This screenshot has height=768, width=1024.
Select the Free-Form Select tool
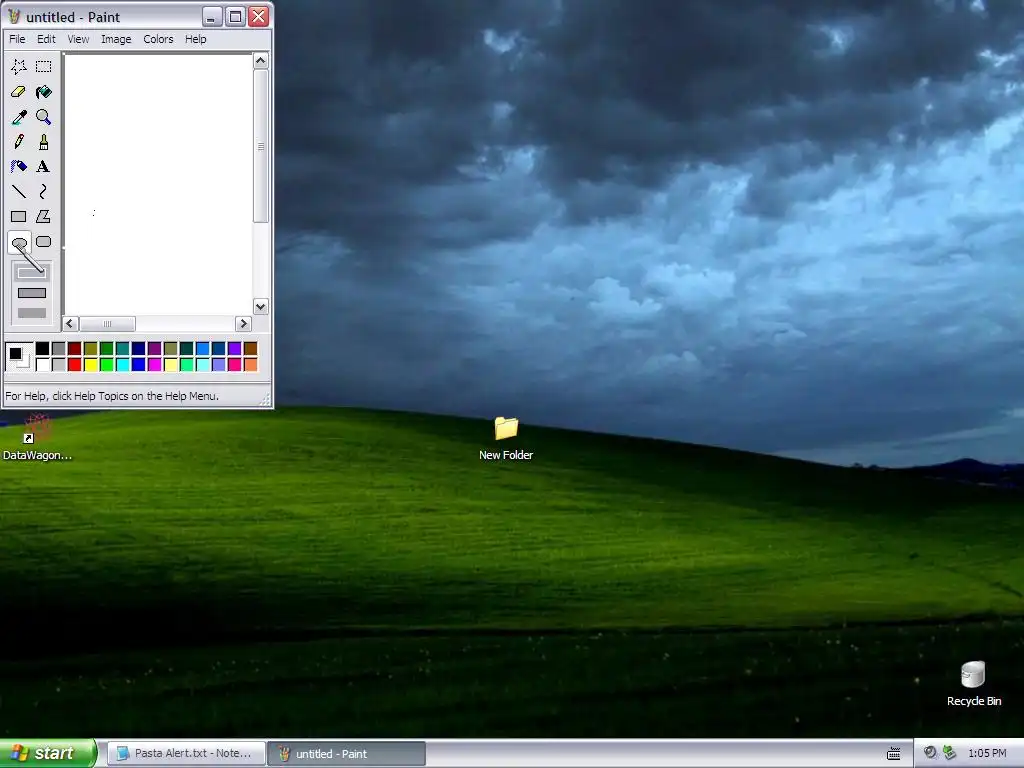[19, 67]
